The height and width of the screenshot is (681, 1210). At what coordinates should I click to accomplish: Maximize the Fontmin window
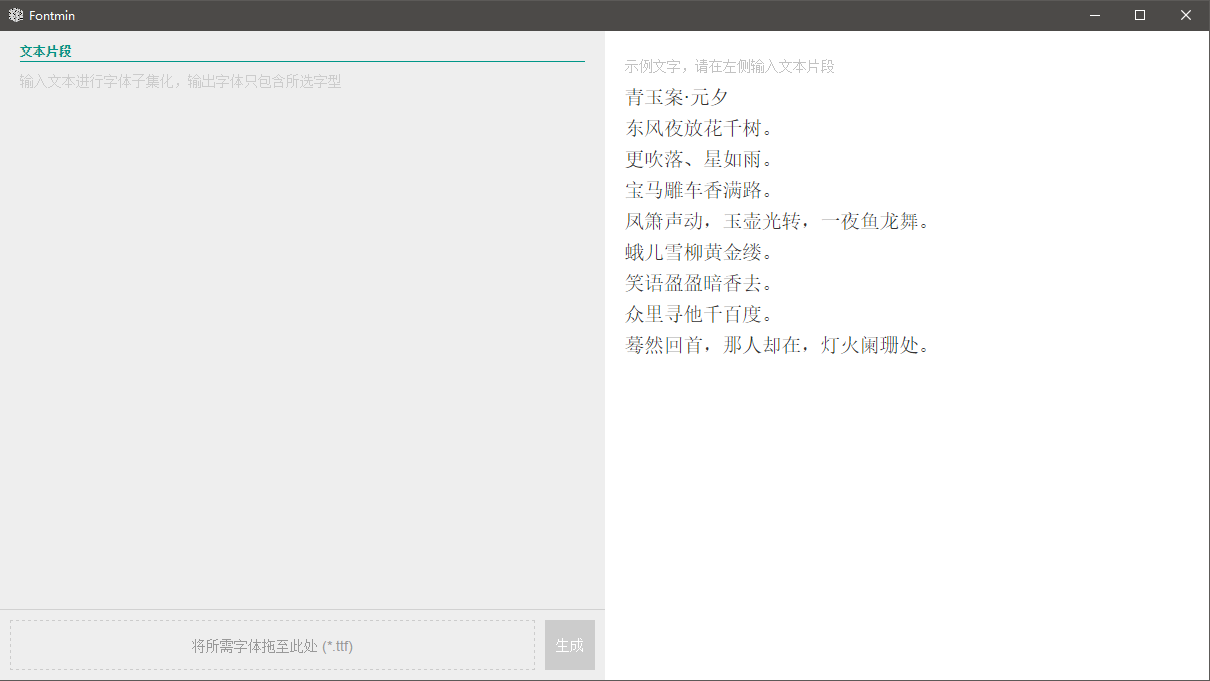pos(1140,15)
